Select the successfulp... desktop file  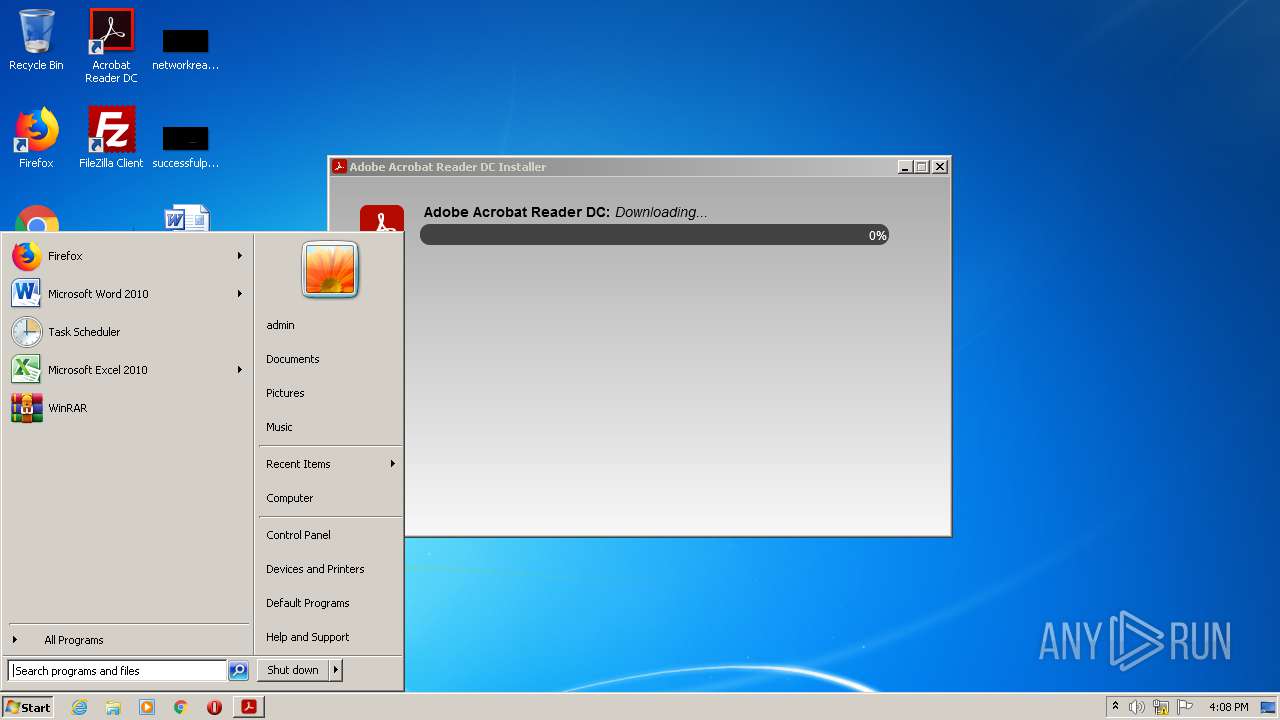[185, 146]
